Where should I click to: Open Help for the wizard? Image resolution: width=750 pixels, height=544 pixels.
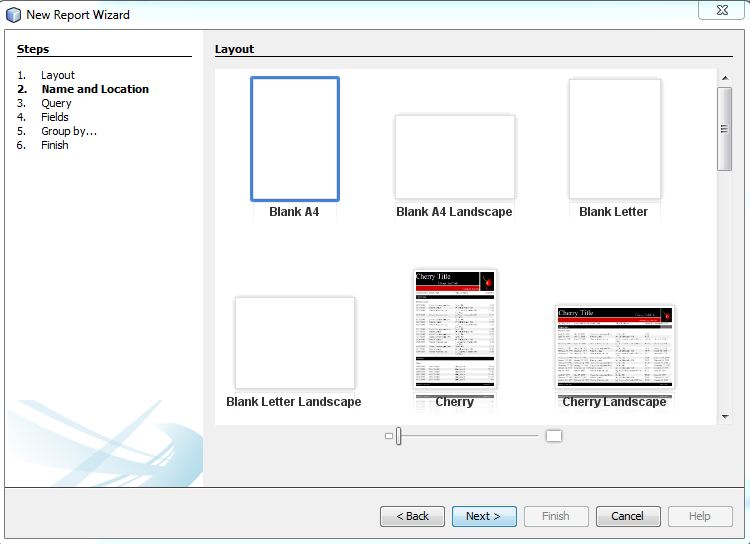700,516
